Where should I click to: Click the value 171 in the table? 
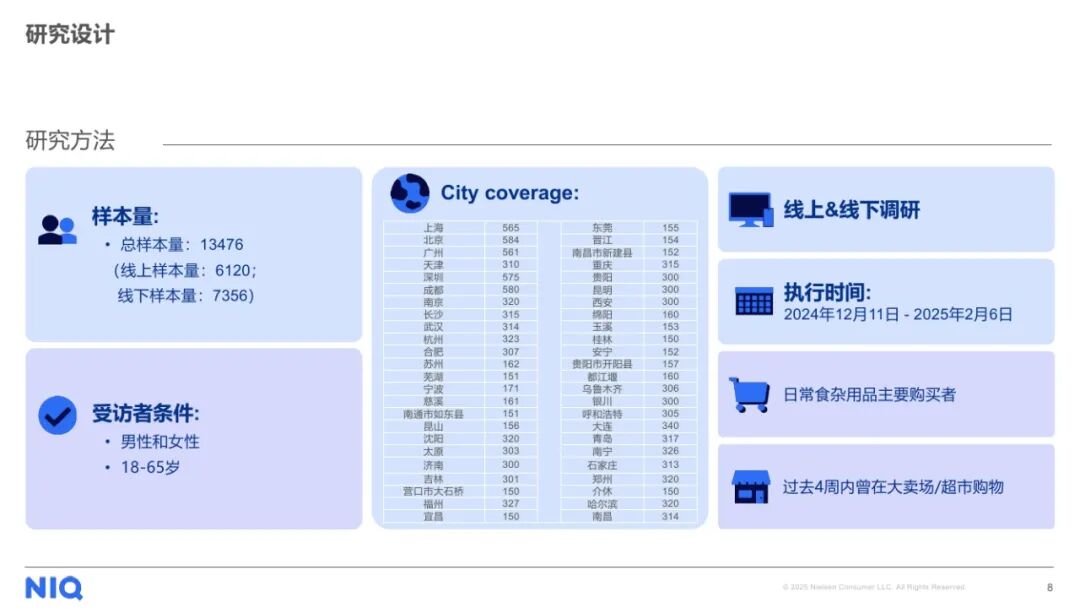tap(510, 389)
